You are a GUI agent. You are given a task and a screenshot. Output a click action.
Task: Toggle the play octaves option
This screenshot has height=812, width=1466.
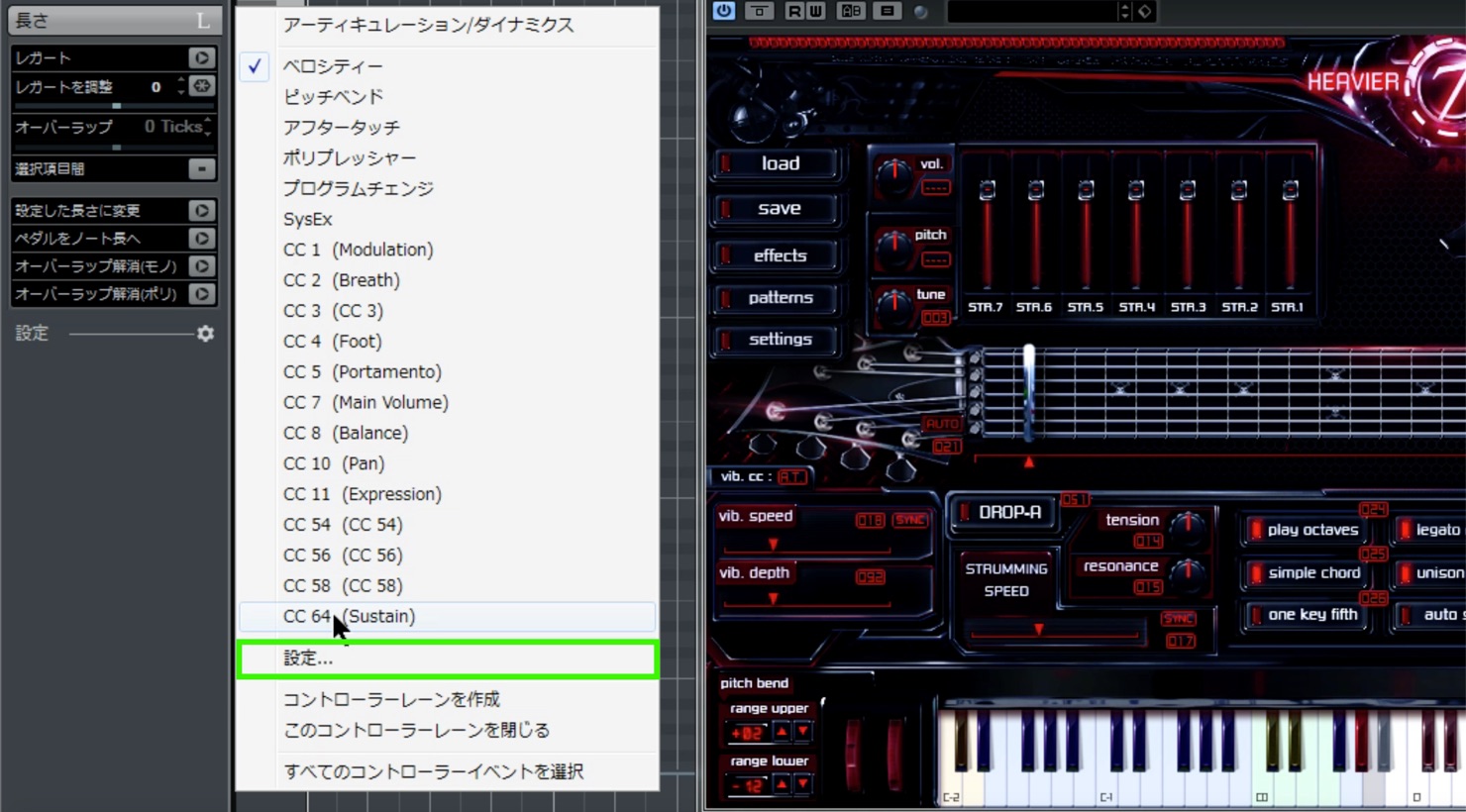(x=1305, y=530)
